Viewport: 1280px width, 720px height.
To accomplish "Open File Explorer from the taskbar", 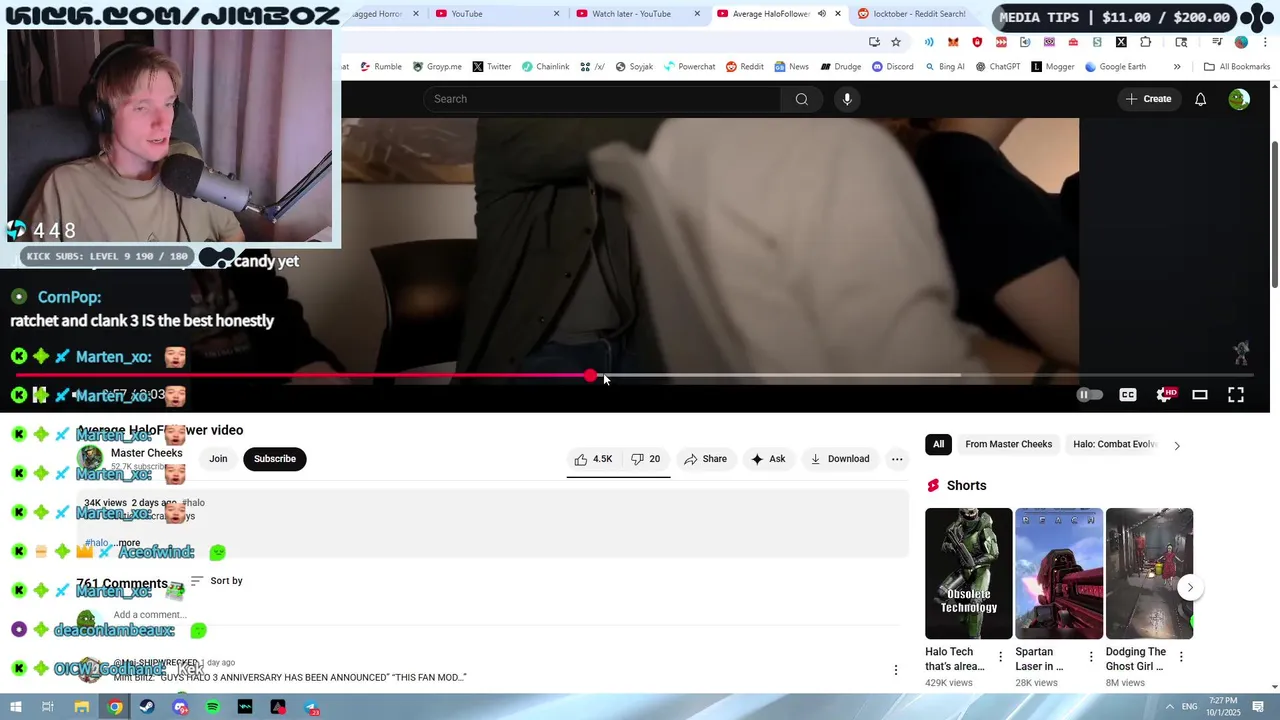I will (82, 707).
